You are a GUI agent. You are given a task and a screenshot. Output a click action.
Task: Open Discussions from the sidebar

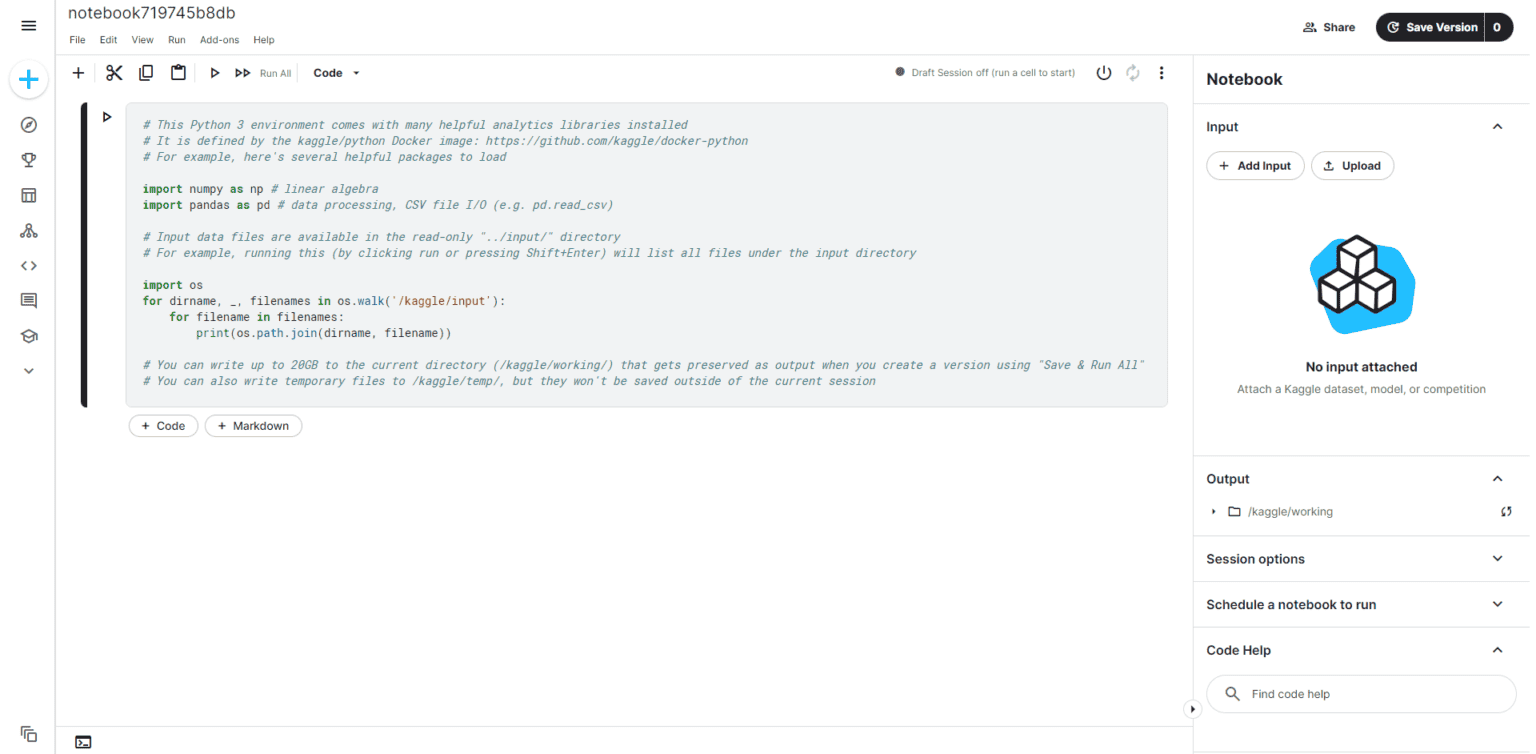pyautogui.click(x=28, y=300)
